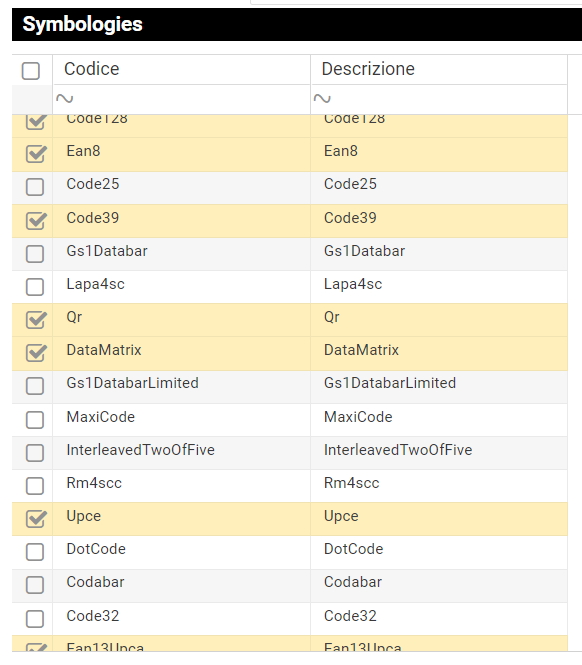This screenshot has width=582, height=665.
Task: Check the MaxiCode row checkbox
Action: click(35, 420)
